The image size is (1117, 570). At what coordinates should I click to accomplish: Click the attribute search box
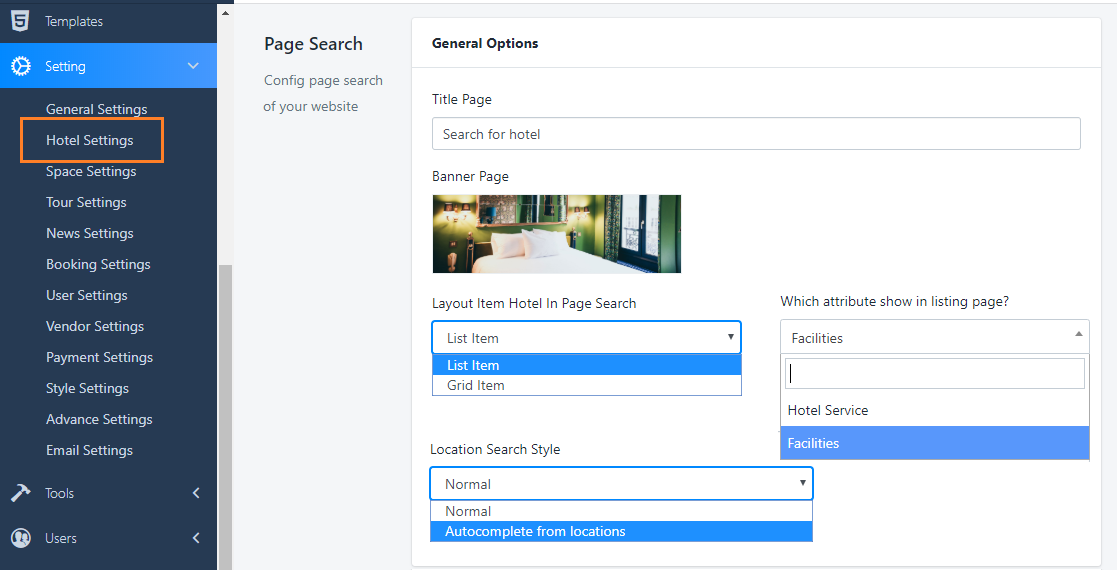click(934, 374)
